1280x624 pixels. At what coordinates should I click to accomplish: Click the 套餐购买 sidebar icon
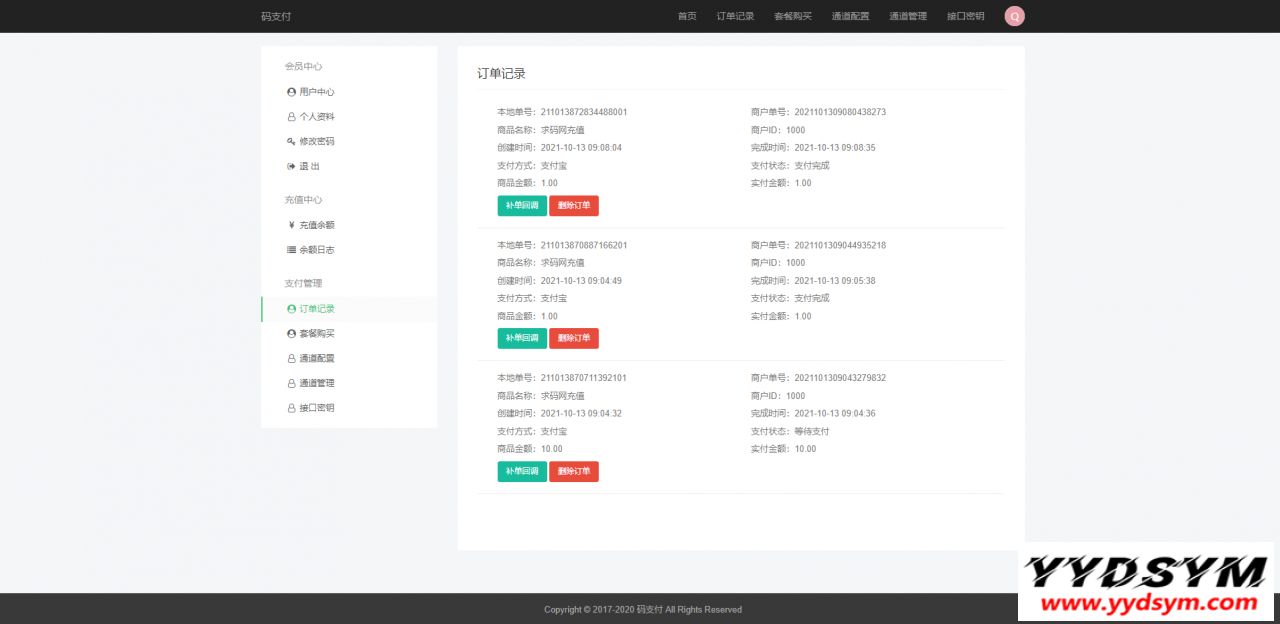[x=291, y=334]
